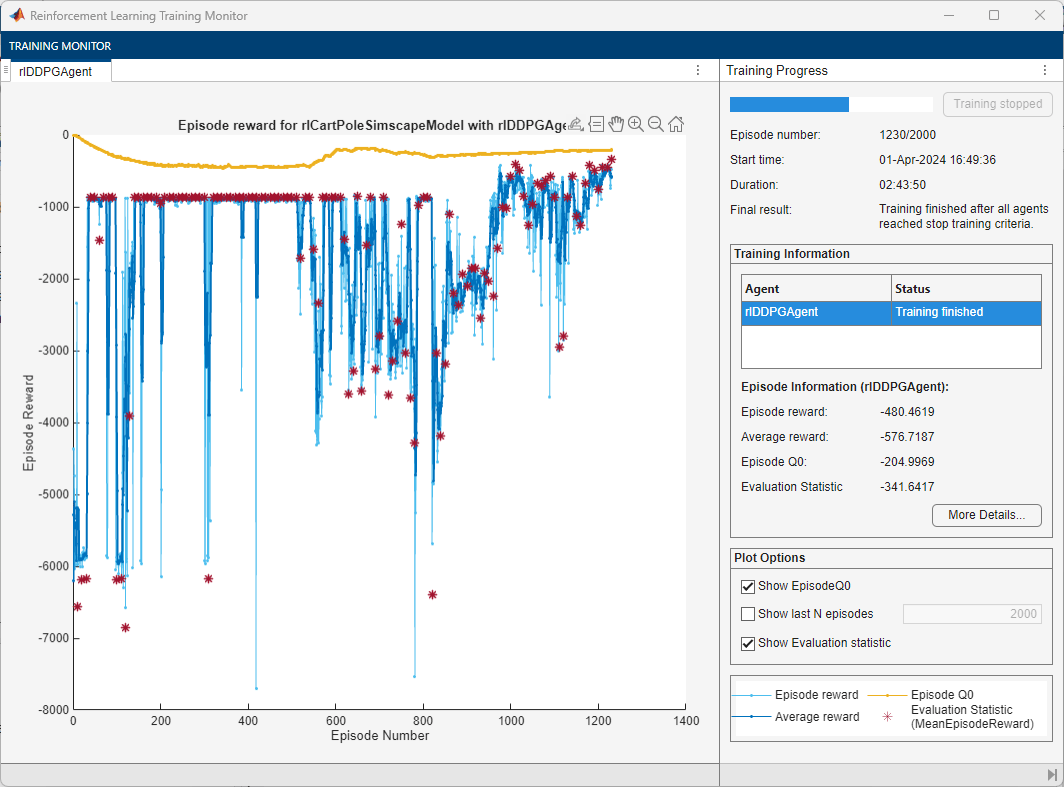
Task: Select the rlDDPGAgent row in agent table
Action: click(890, 312)
